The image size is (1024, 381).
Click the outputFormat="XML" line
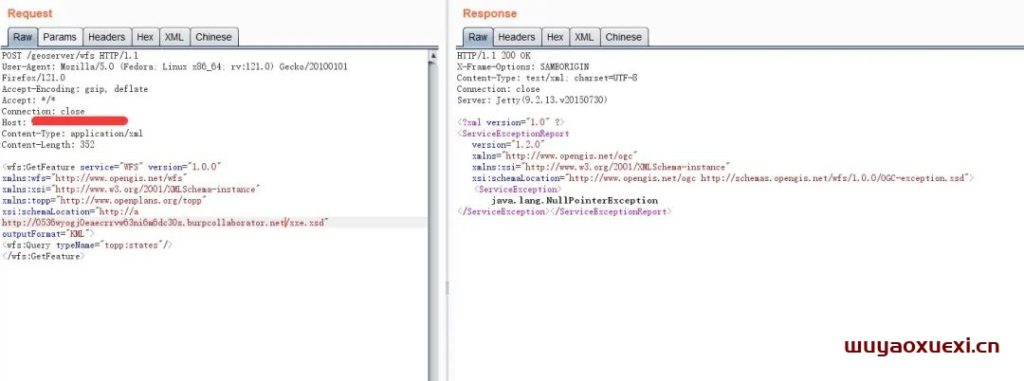coord(48,233)
